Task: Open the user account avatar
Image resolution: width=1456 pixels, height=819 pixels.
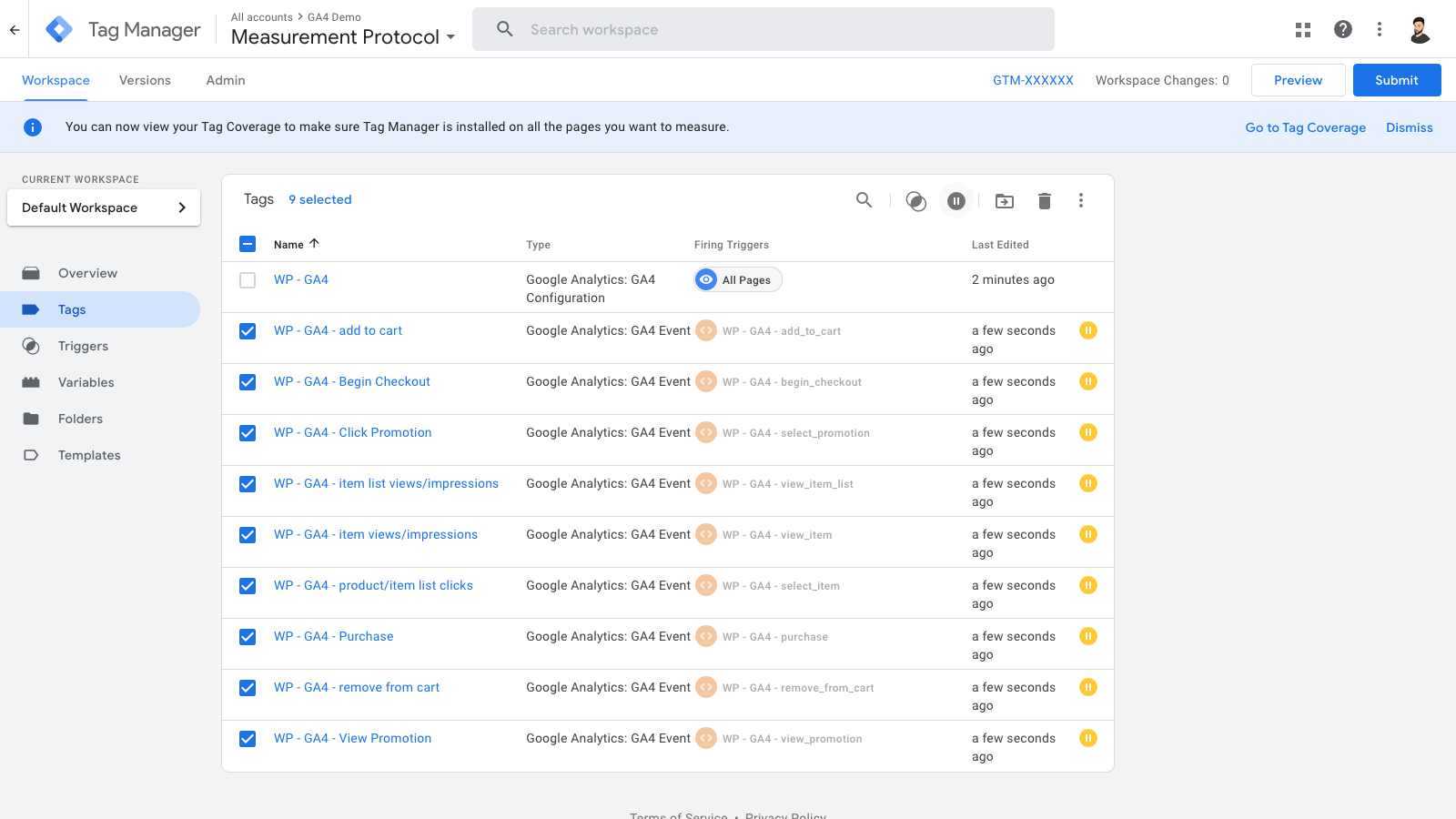Action: 1420,29
